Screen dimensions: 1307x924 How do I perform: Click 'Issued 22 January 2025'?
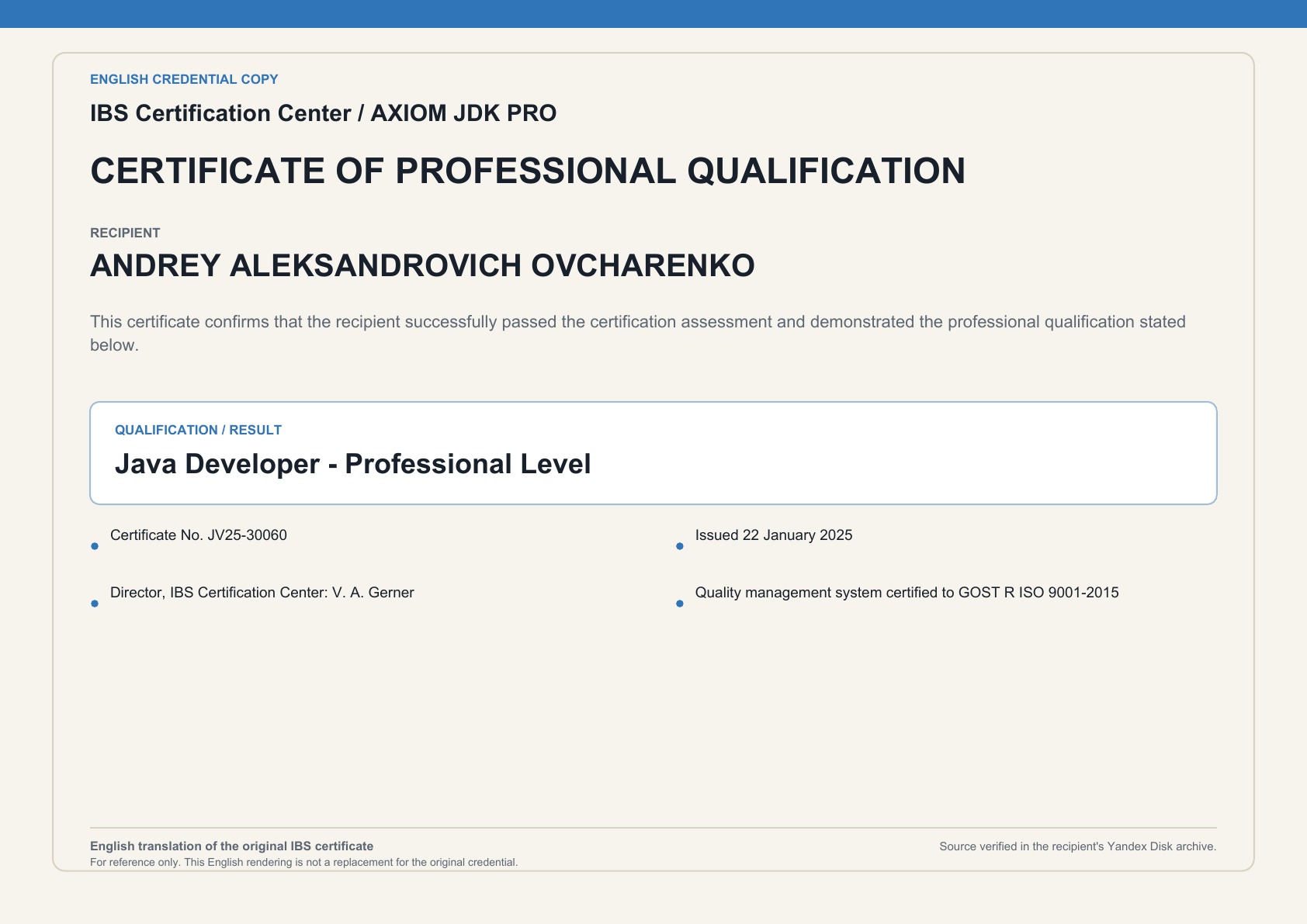(774, 535)
